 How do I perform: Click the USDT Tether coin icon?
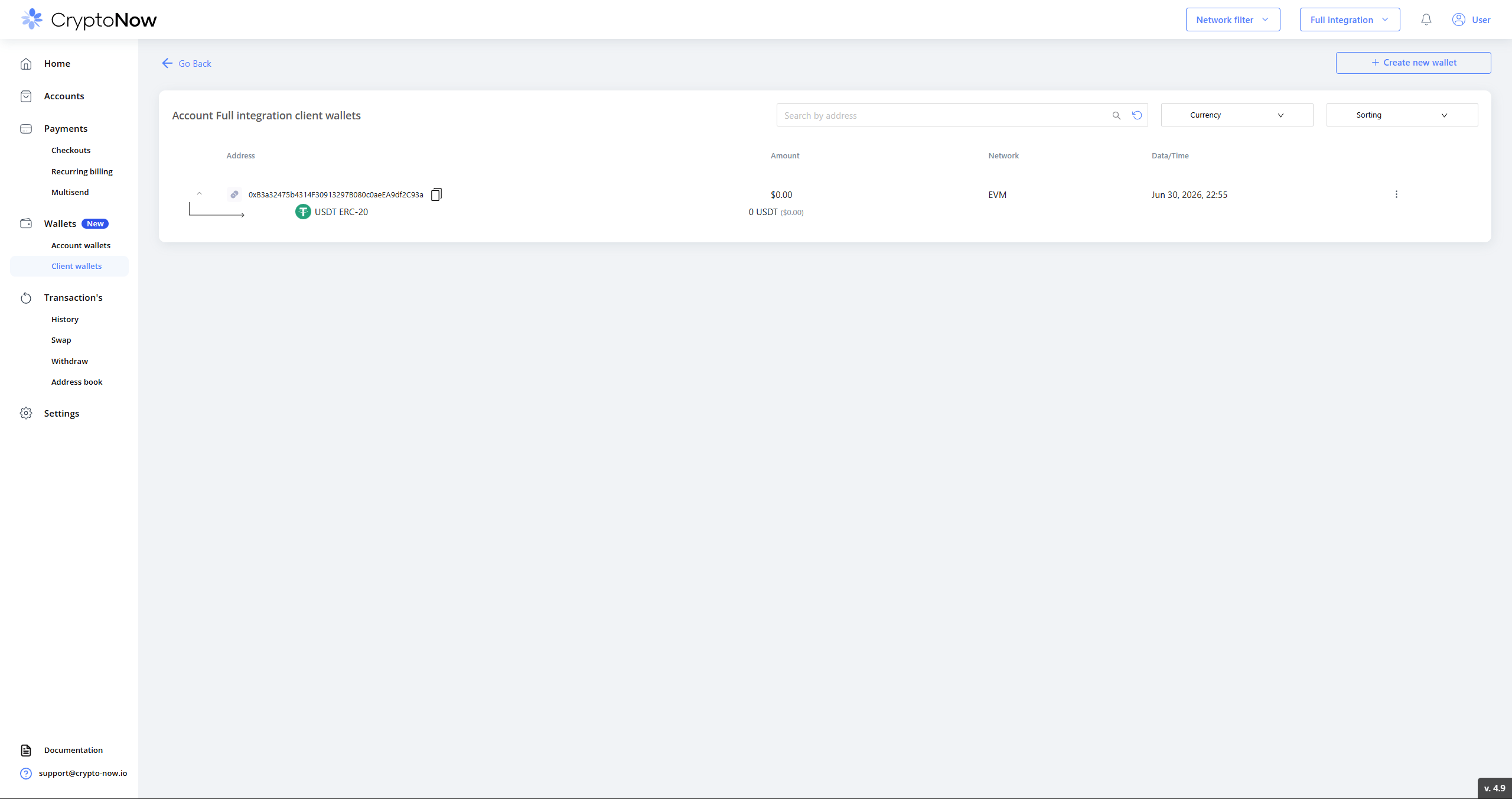click(303, 212)
